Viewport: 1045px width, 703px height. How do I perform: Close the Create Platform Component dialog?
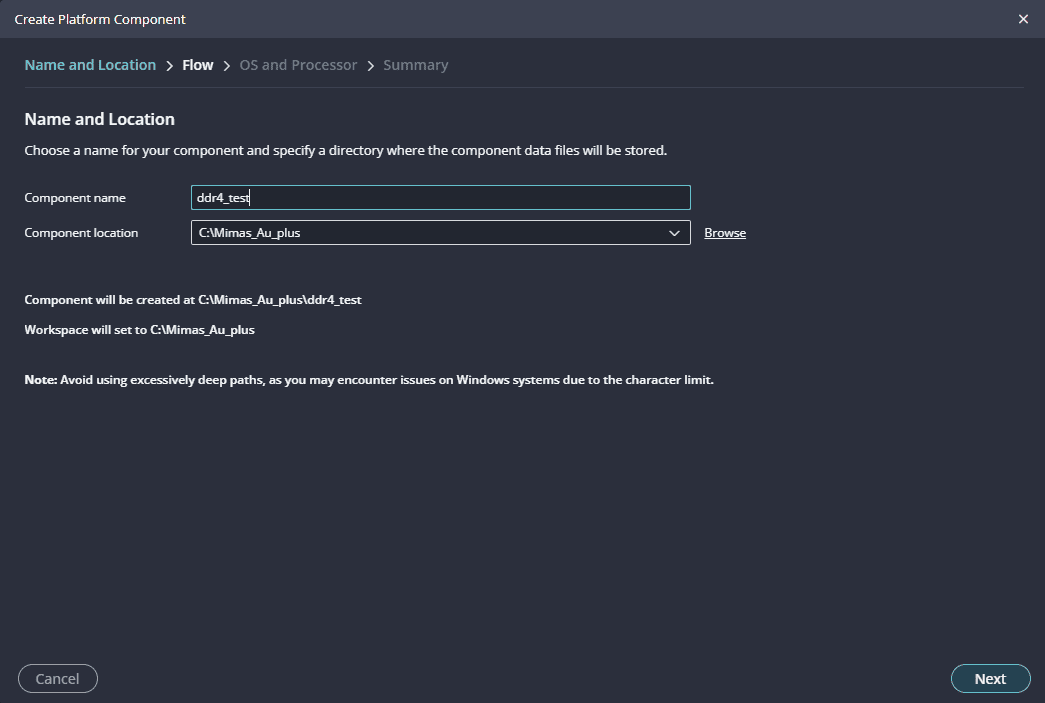(1022, 19)
